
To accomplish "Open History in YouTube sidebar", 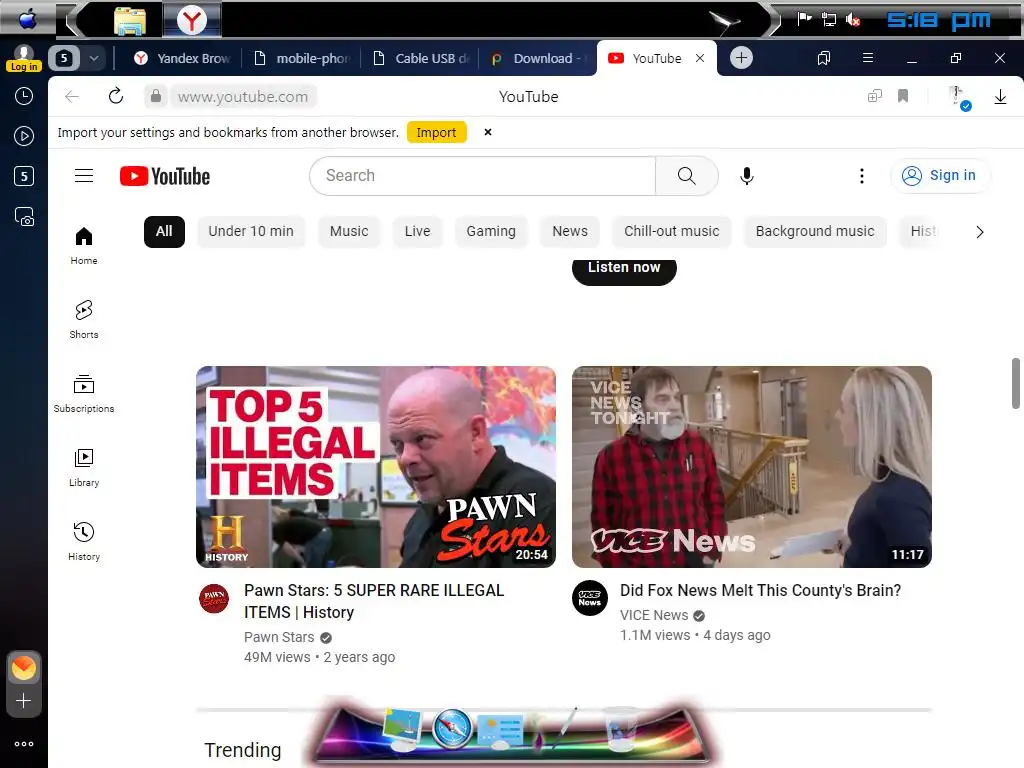I will pos(84,541).
